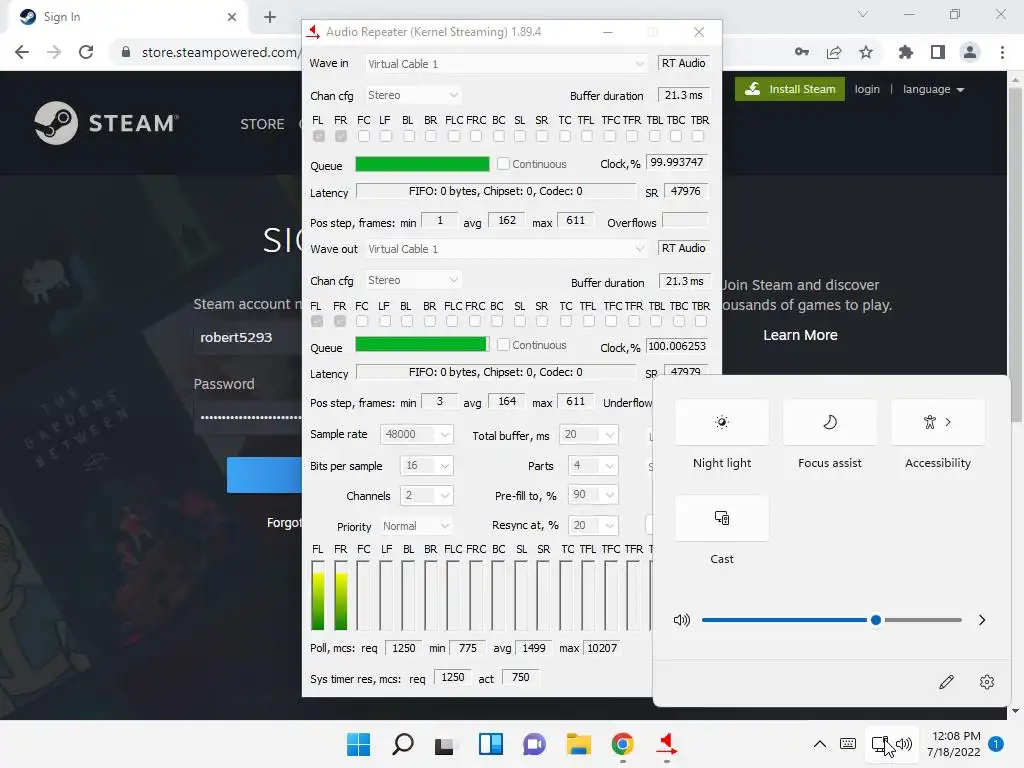This screenshot has height=768, width=1024.
Task: Go back in Chrome
Action: click(x=22, y=52)
